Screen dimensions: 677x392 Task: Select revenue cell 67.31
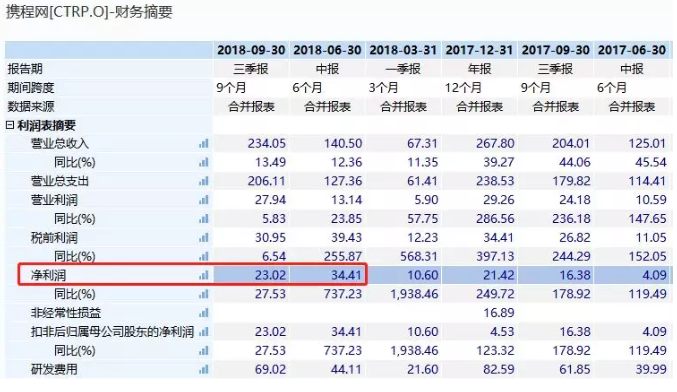[422, 143]
